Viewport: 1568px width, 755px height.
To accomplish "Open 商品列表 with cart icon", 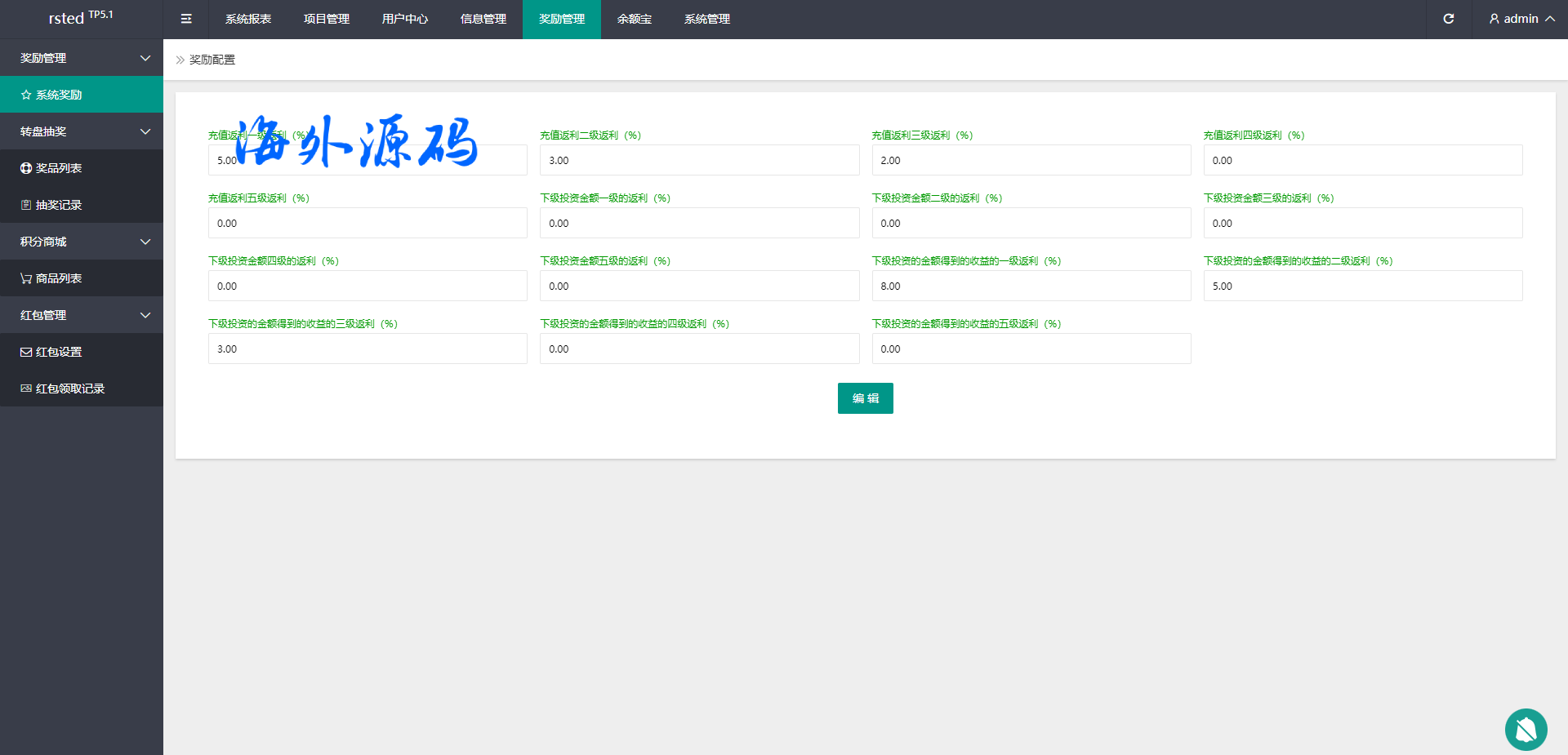I will pyautogui.click(x=58, y=278).
